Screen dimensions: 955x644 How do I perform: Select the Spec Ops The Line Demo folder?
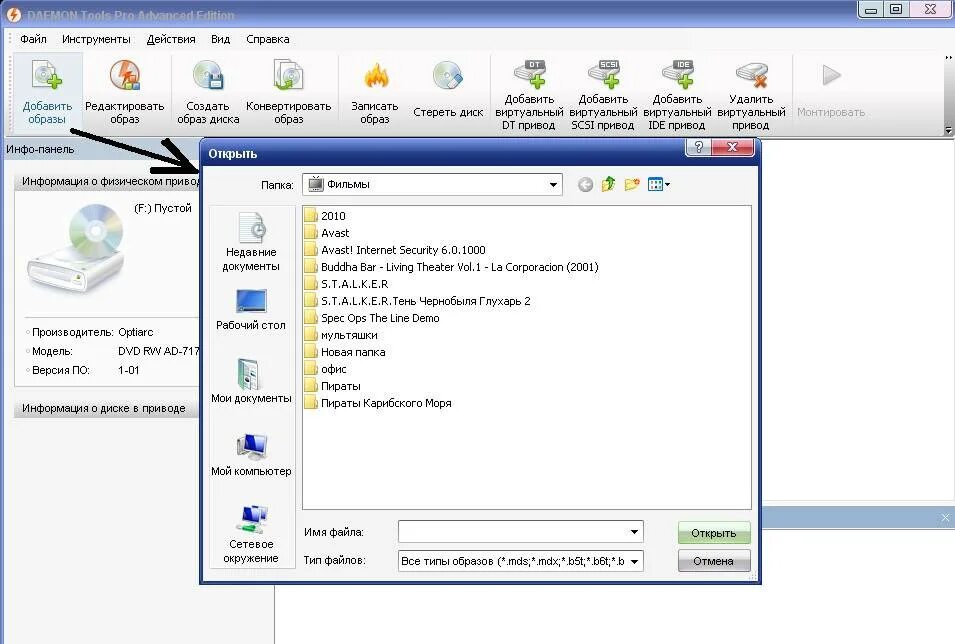pyautogui.click(x=372, y=318)
